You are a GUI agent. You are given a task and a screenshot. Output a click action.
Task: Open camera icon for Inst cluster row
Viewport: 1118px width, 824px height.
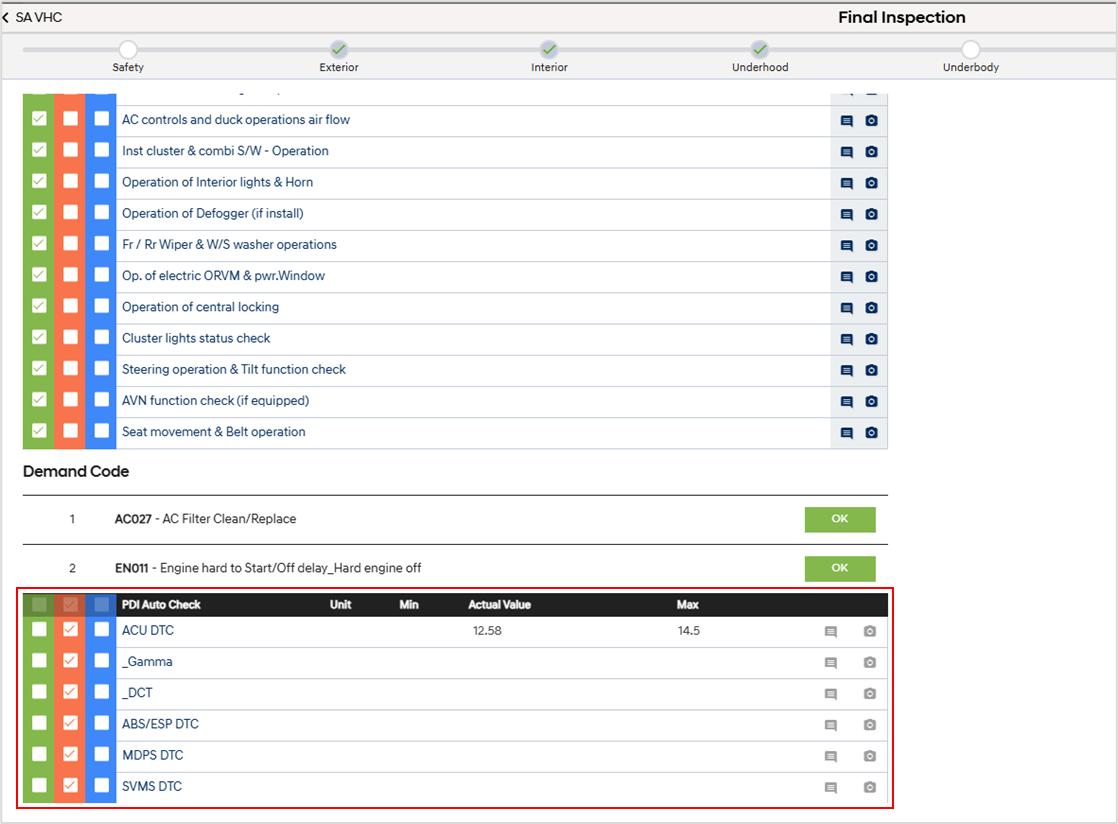click(x=871, y=152)
